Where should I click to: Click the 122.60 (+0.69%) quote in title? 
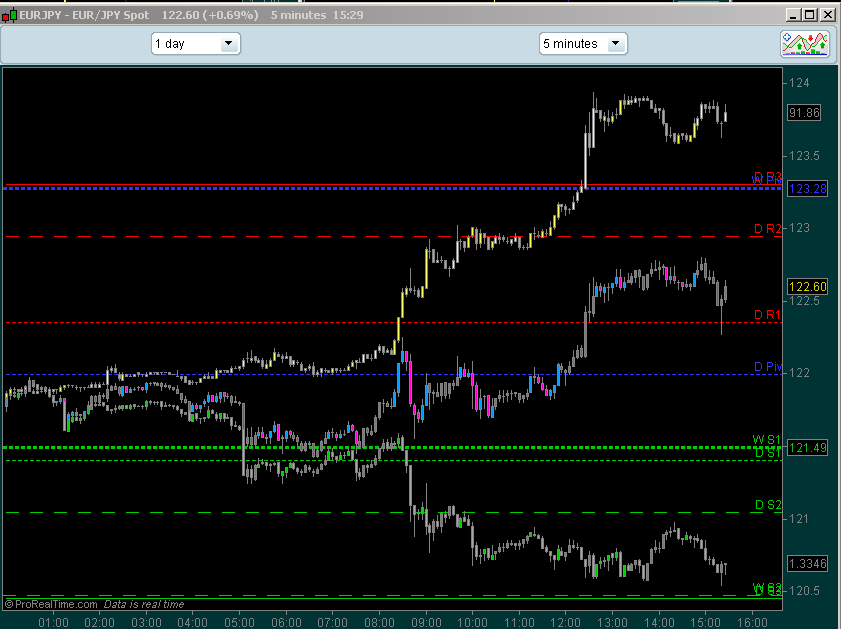coord(210,15)
